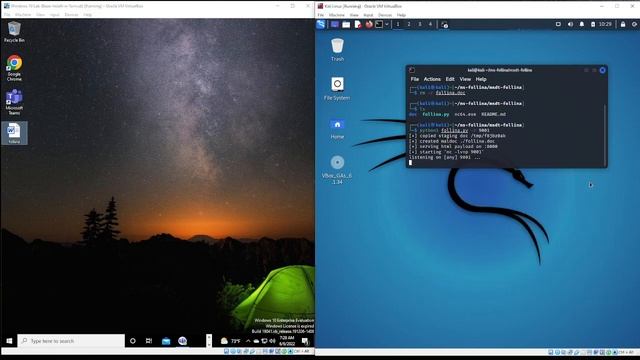Close the Kali terminal window
This screenshot has width=640, height=360.
click(x=602, y=70)
